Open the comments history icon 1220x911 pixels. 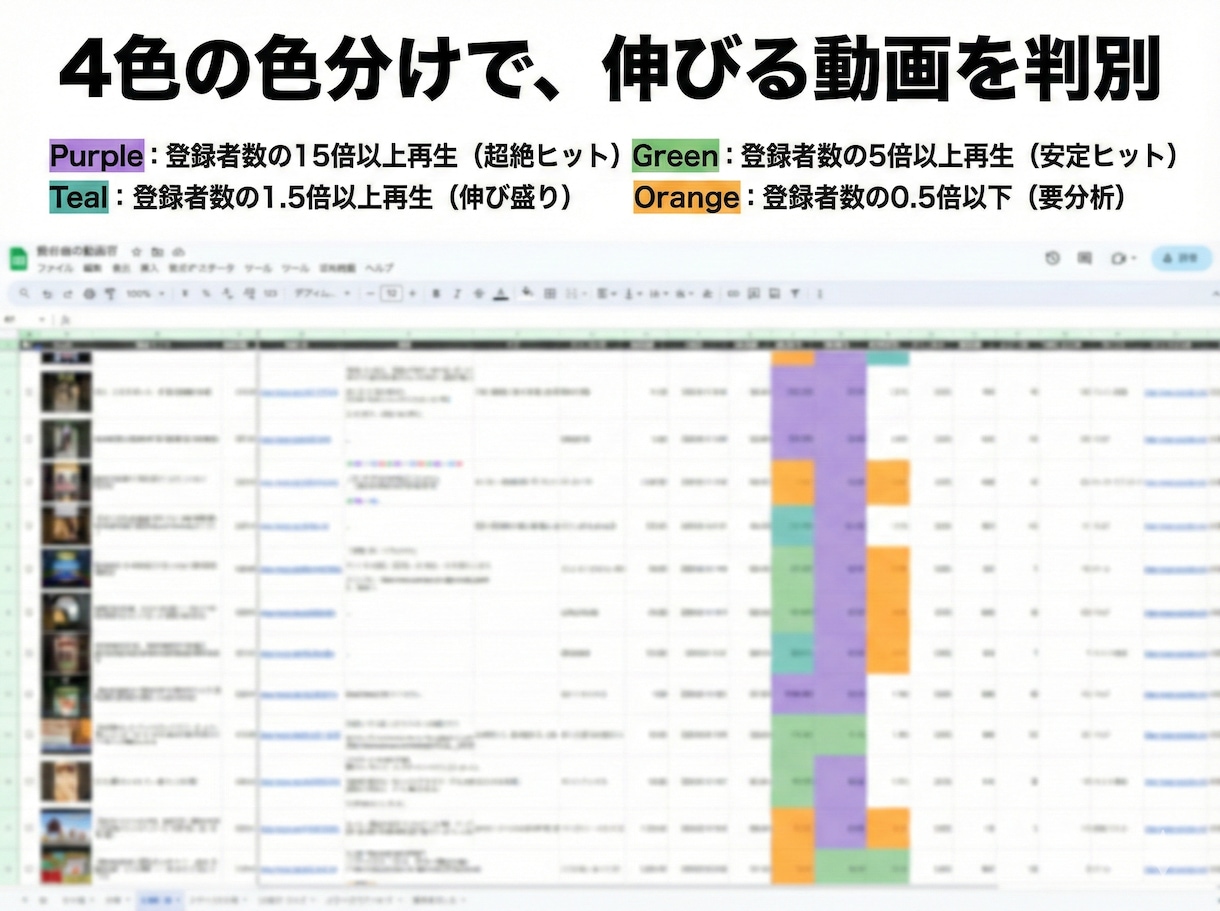click(x=1085, y=258)
